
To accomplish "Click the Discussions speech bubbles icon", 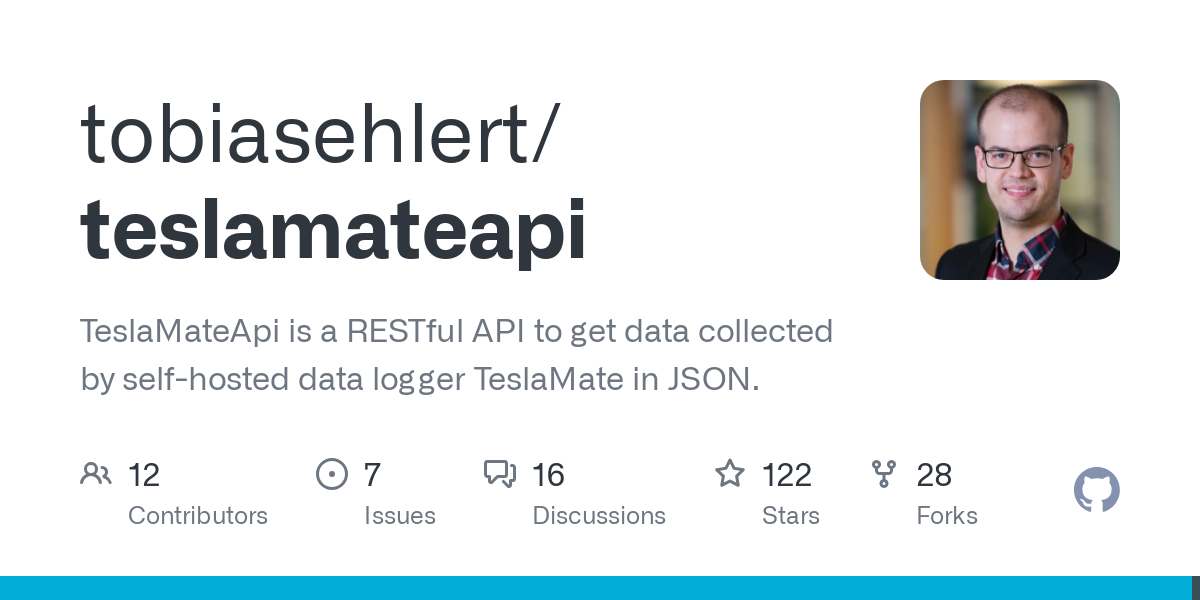I will coord(500,473).
